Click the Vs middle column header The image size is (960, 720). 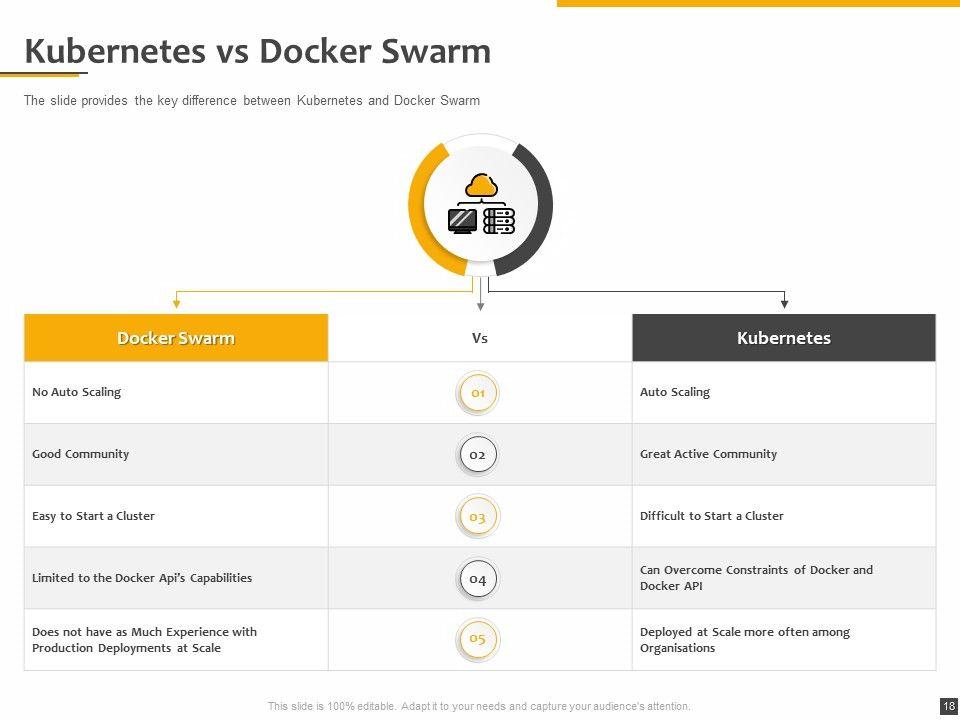point(480,338)
